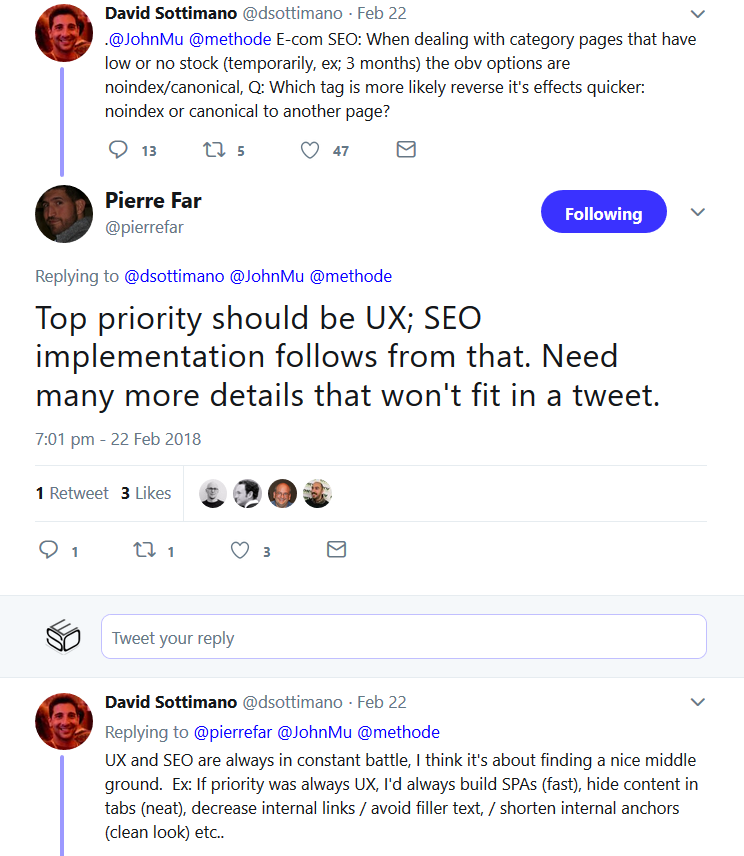Open David Sottimano's avatar on the bottom reply

(x=63, y=721)
